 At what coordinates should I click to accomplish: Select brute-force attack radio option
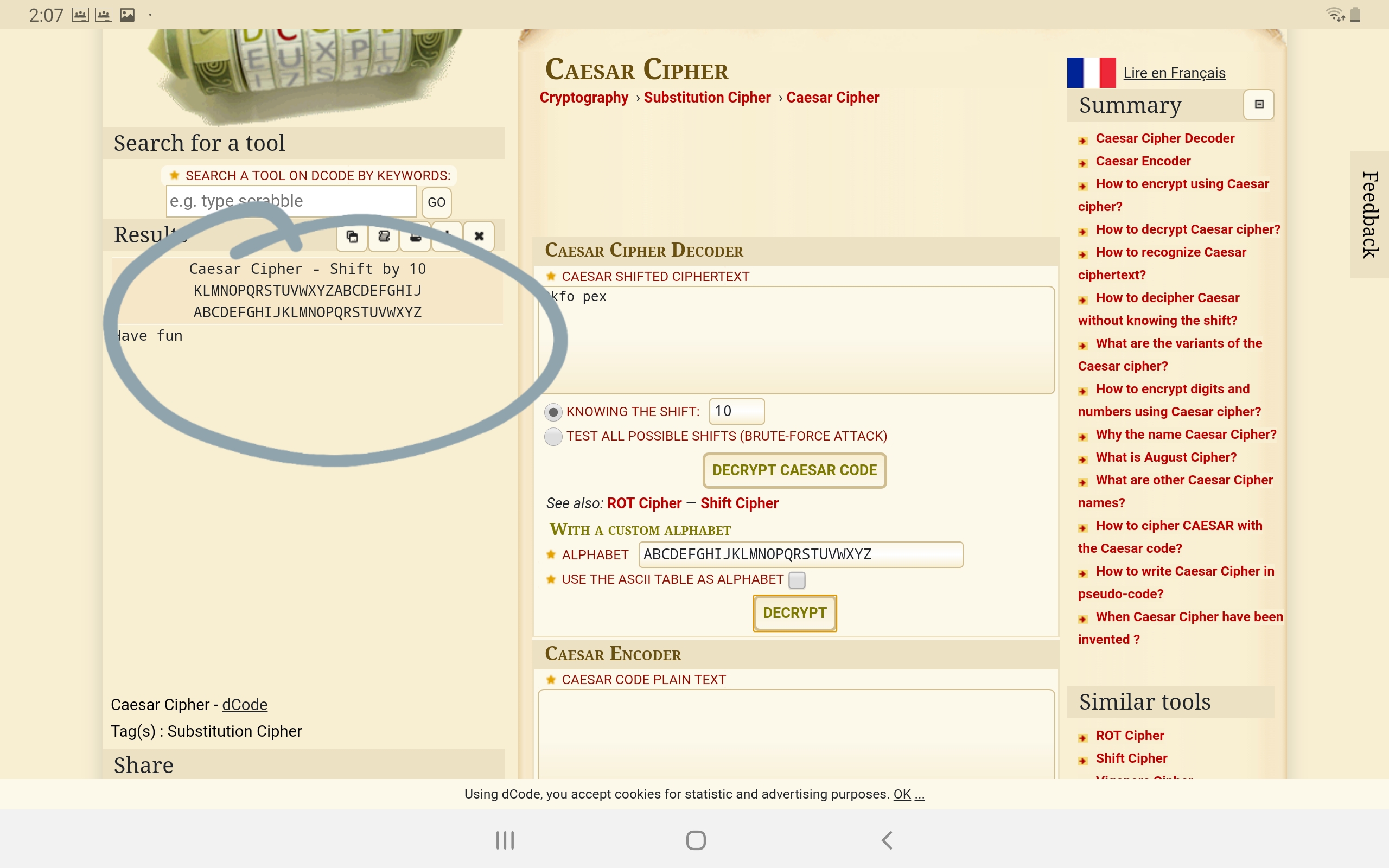(553, 436)
